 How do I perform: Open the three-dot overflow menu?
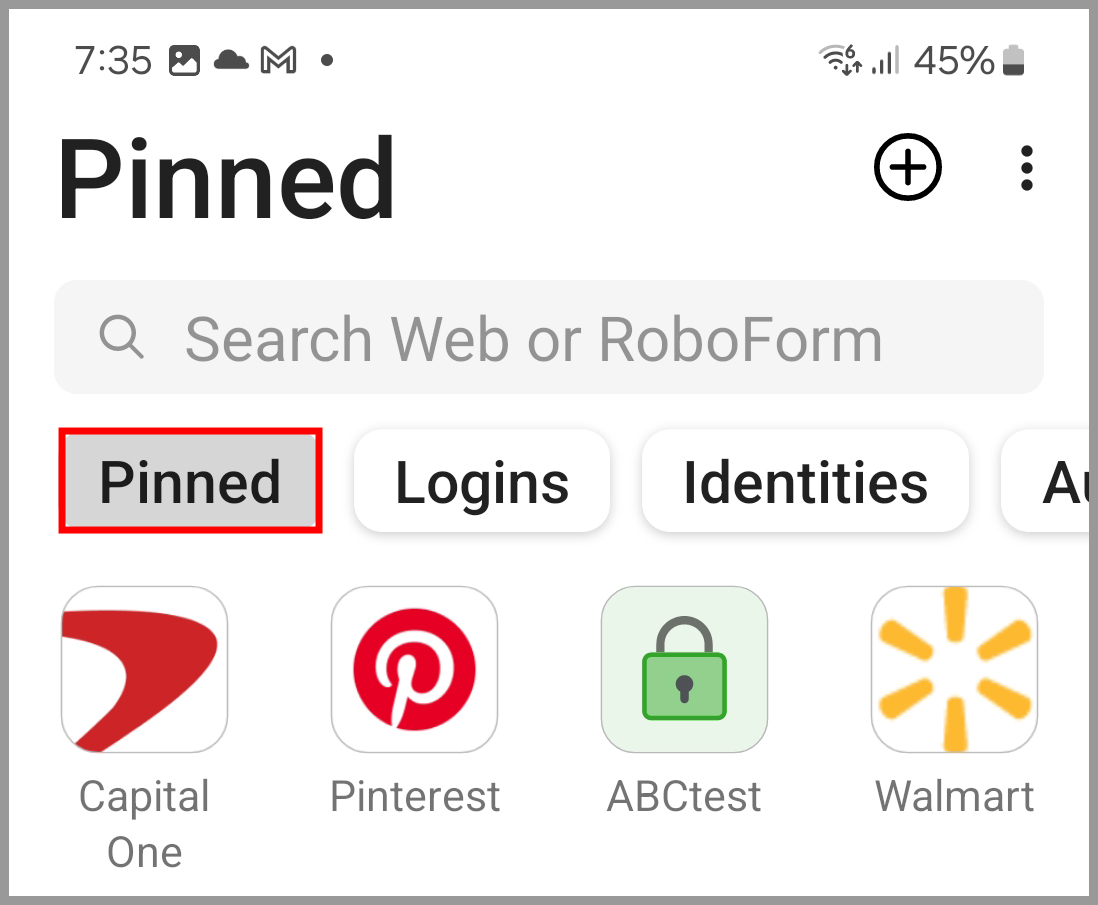(x=1027, y=168)
